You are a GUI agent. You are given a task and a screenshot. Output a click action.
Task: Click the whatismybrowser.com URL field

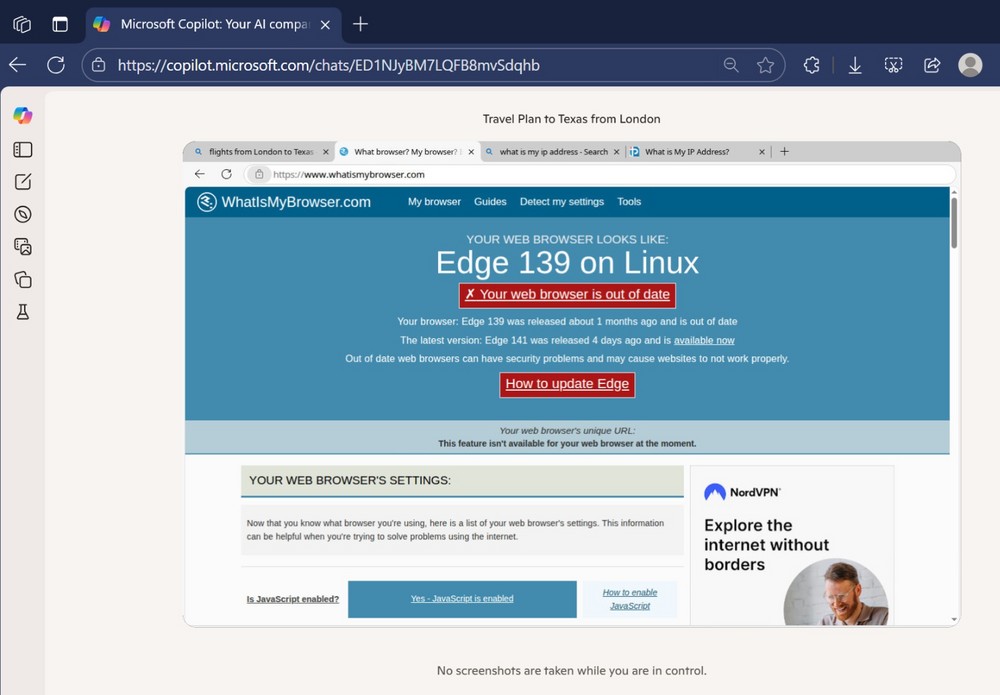599,174
